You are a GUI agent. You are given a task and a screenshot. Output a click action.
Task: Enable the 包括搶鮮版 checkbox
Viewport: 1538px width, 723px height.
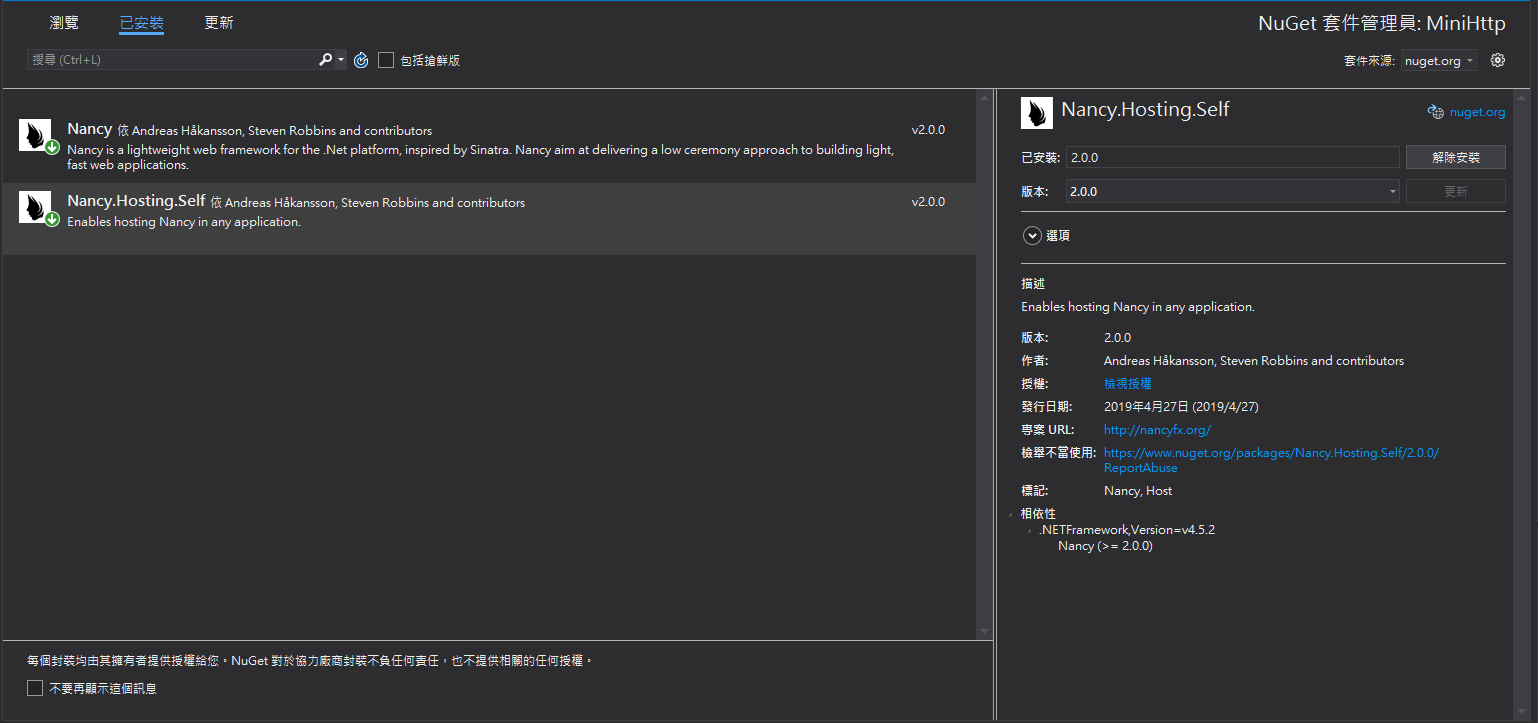click(386, 59)
